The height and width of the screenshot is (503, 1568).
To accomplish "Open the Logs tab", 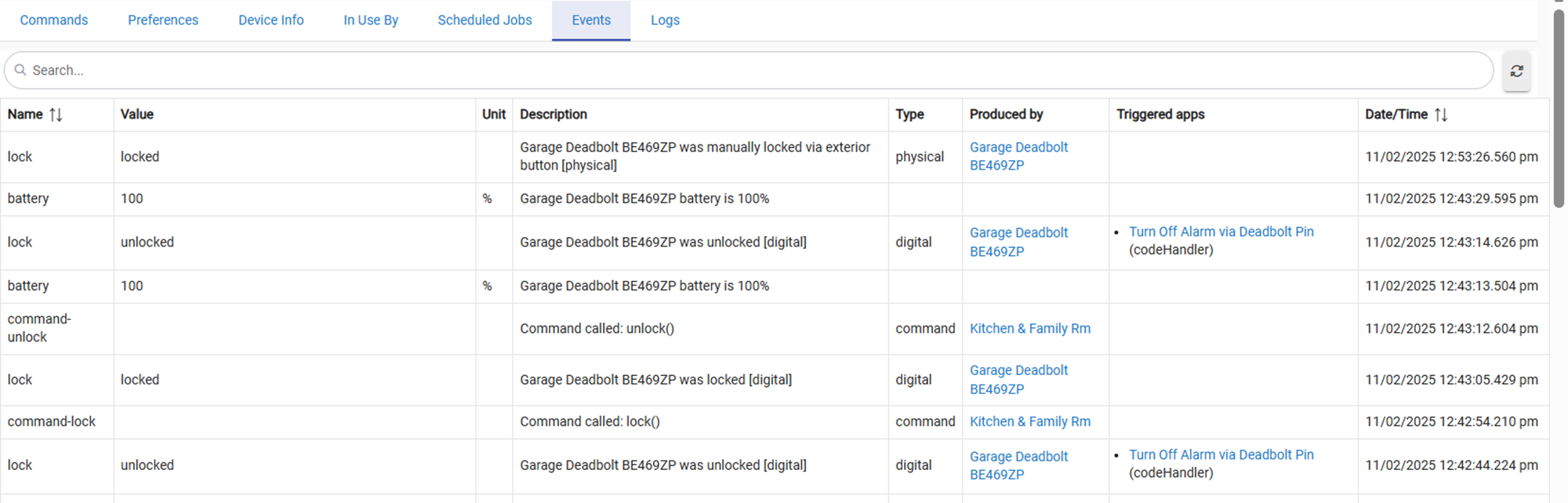I will [665, 20].
